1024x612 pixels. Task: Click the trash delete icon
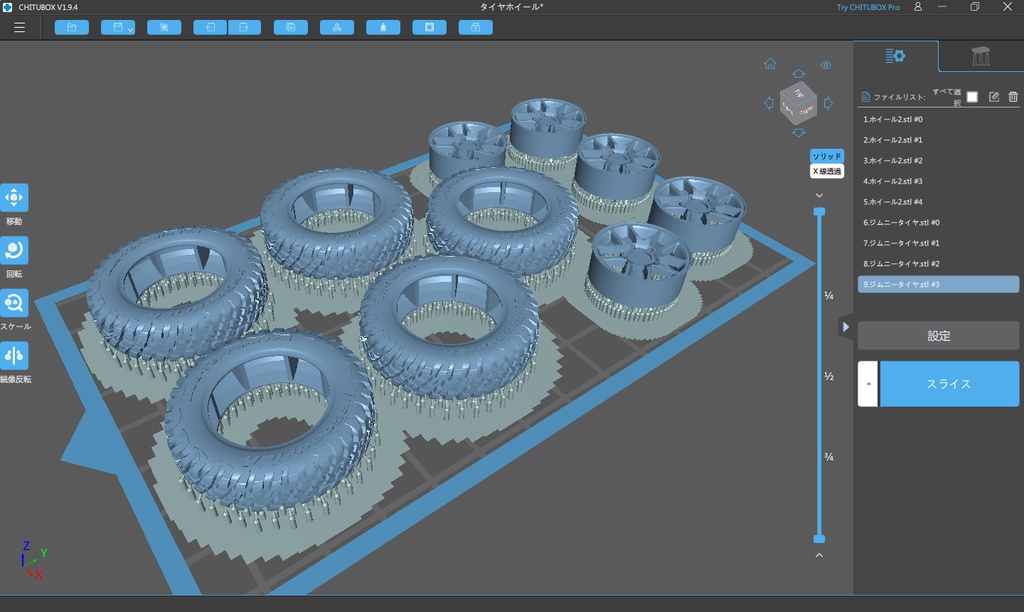[1013, 97]
